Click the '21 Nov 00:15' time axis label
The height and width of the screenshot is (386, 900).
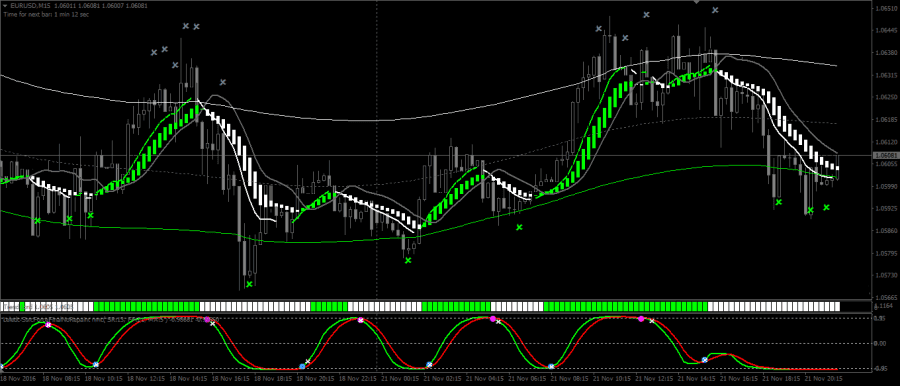401,380
